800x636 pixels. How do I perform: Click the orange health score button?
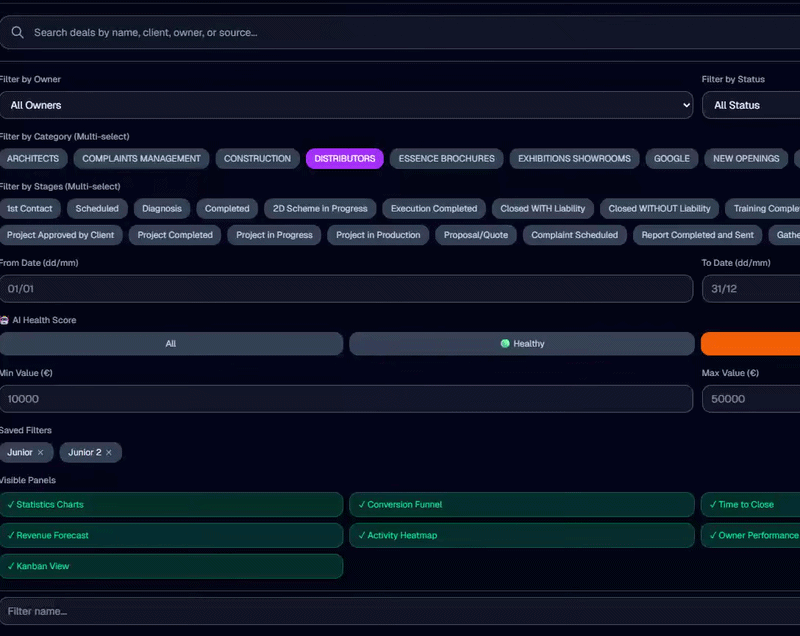pos(750,344)
